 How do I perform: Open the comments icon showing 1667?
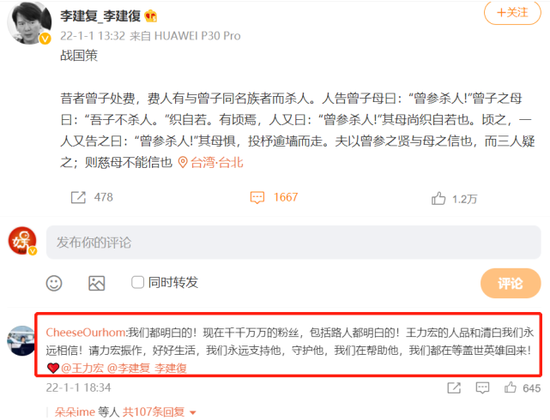click(257, 198)
